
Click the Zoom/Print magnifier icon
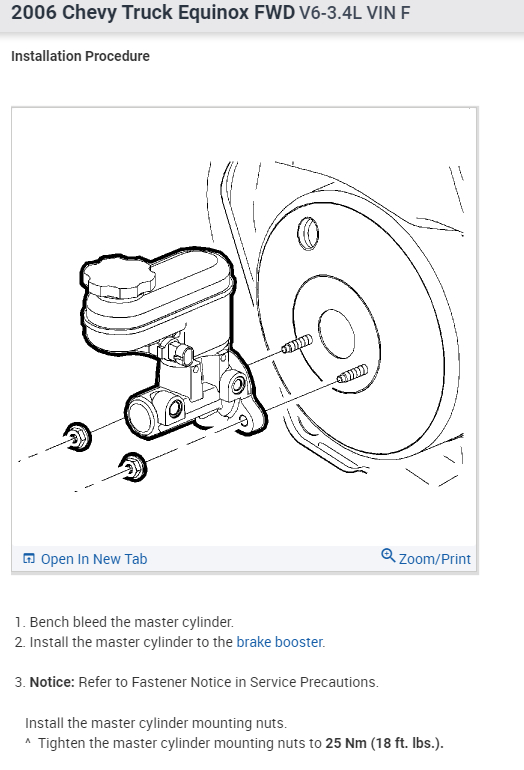[x=388, y=555]
